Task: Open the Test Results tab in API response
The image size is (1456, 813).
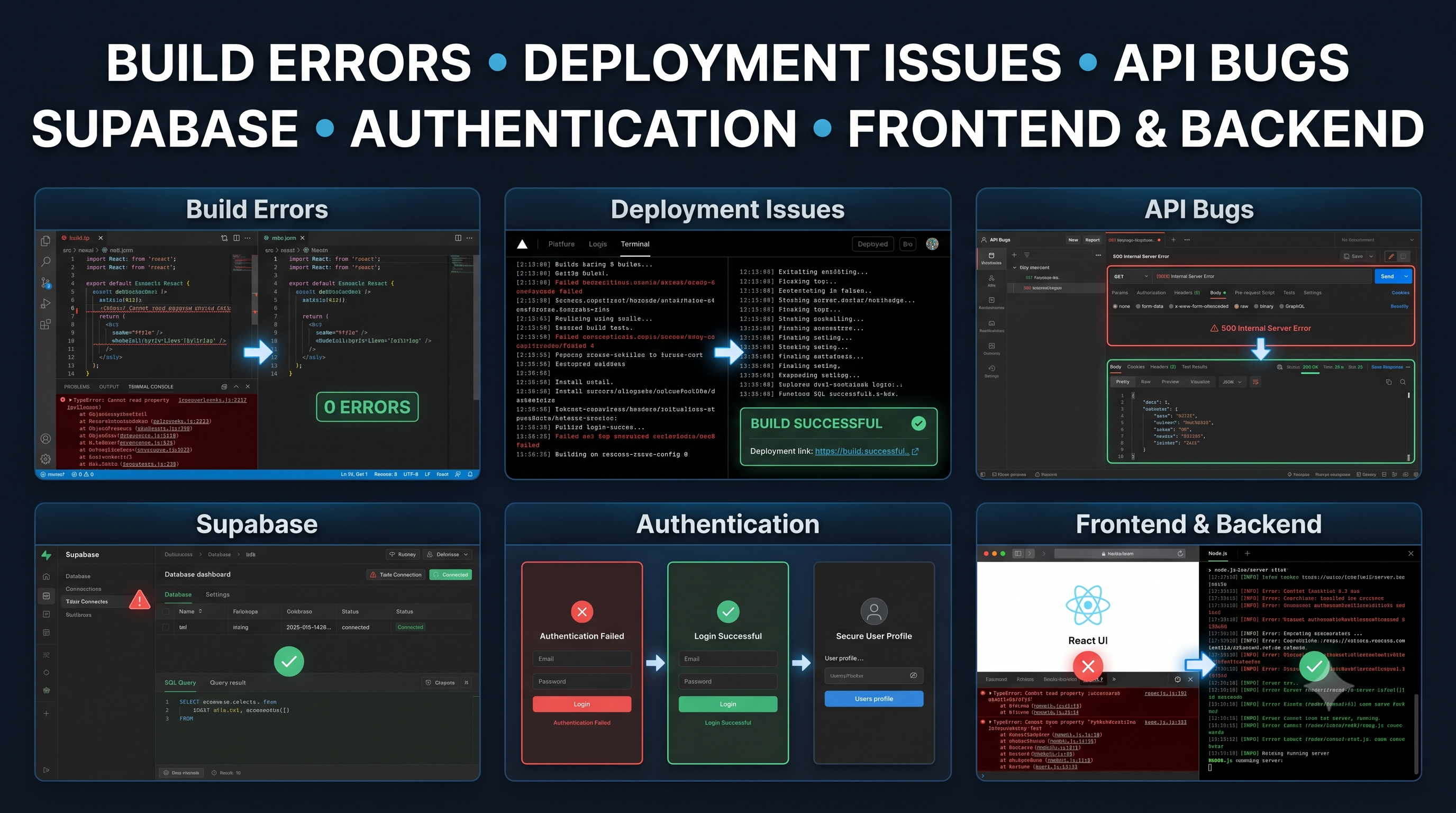Action: click(x=1194, y=367)
